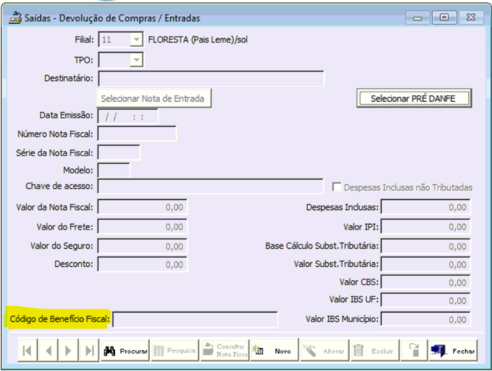Click the undo icon beside Excluir
Image resolution: width=492 pixels, height=371 pixels.
[414, 350]
